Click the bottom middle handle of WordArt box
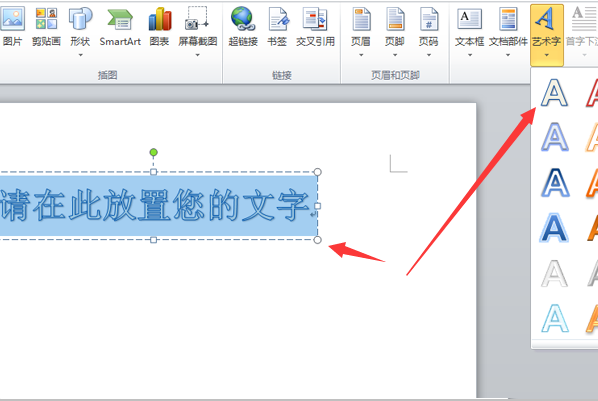 coord(153,240)
